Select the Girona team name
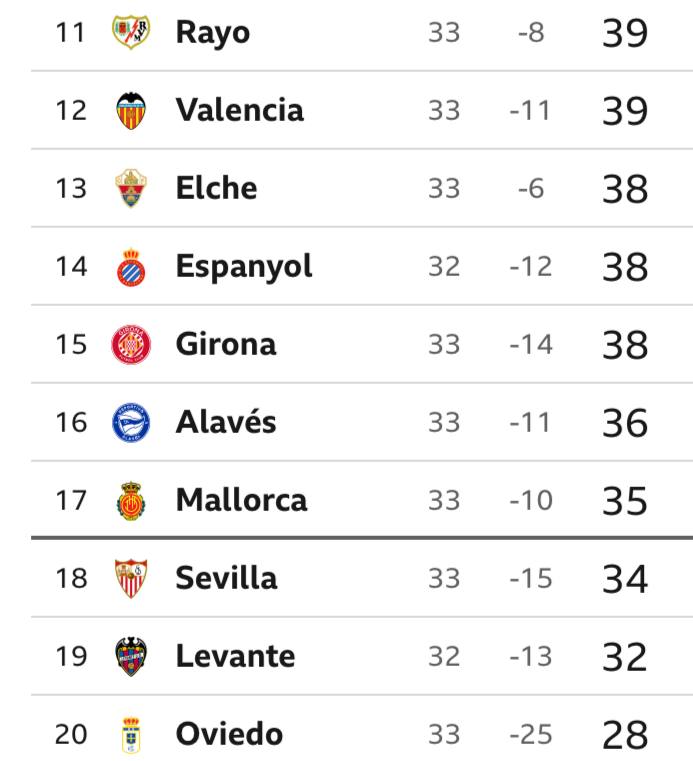Viewport: 693px width, 761px height. click(x=226, y=345)
